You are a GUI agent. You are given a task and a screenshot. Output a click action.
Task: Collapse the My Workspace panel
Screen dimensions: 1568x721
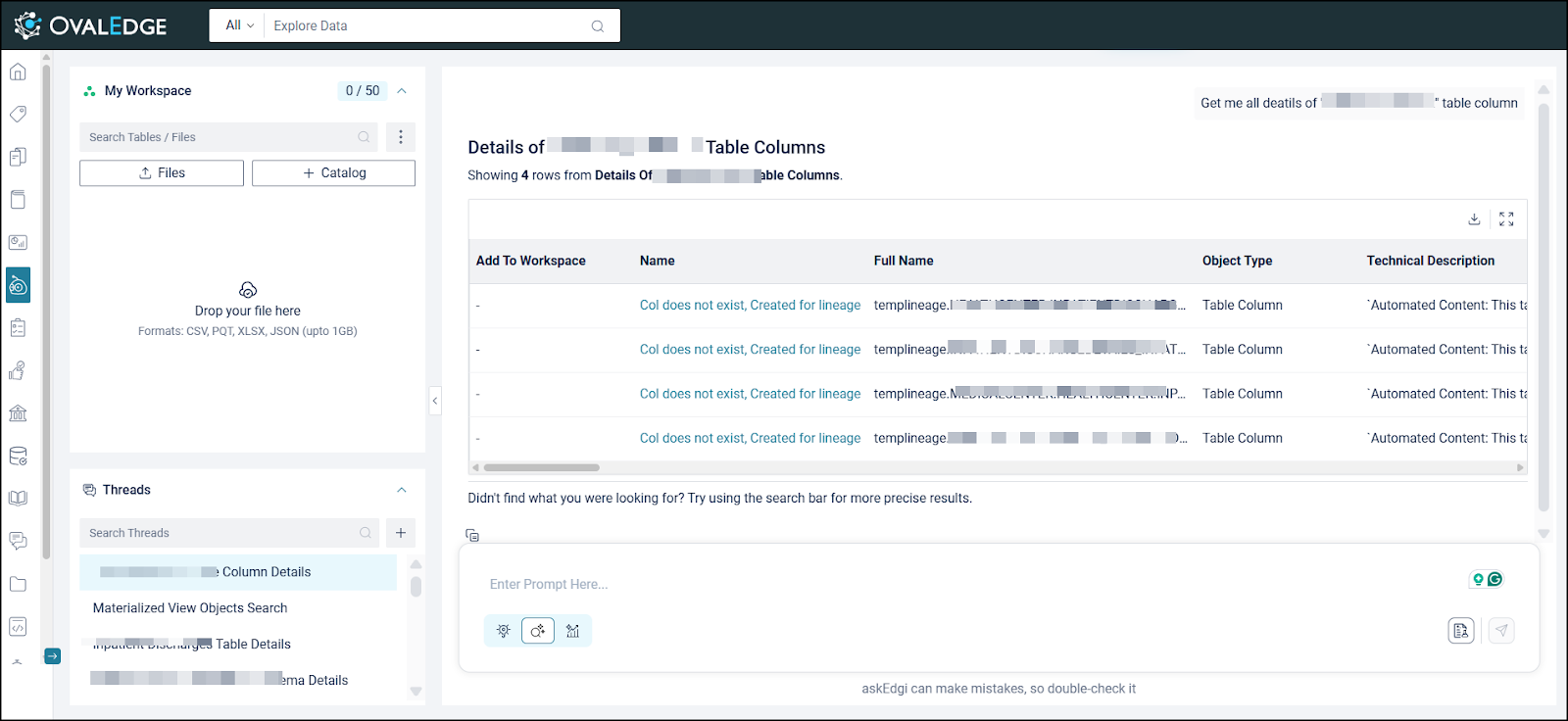402,91
